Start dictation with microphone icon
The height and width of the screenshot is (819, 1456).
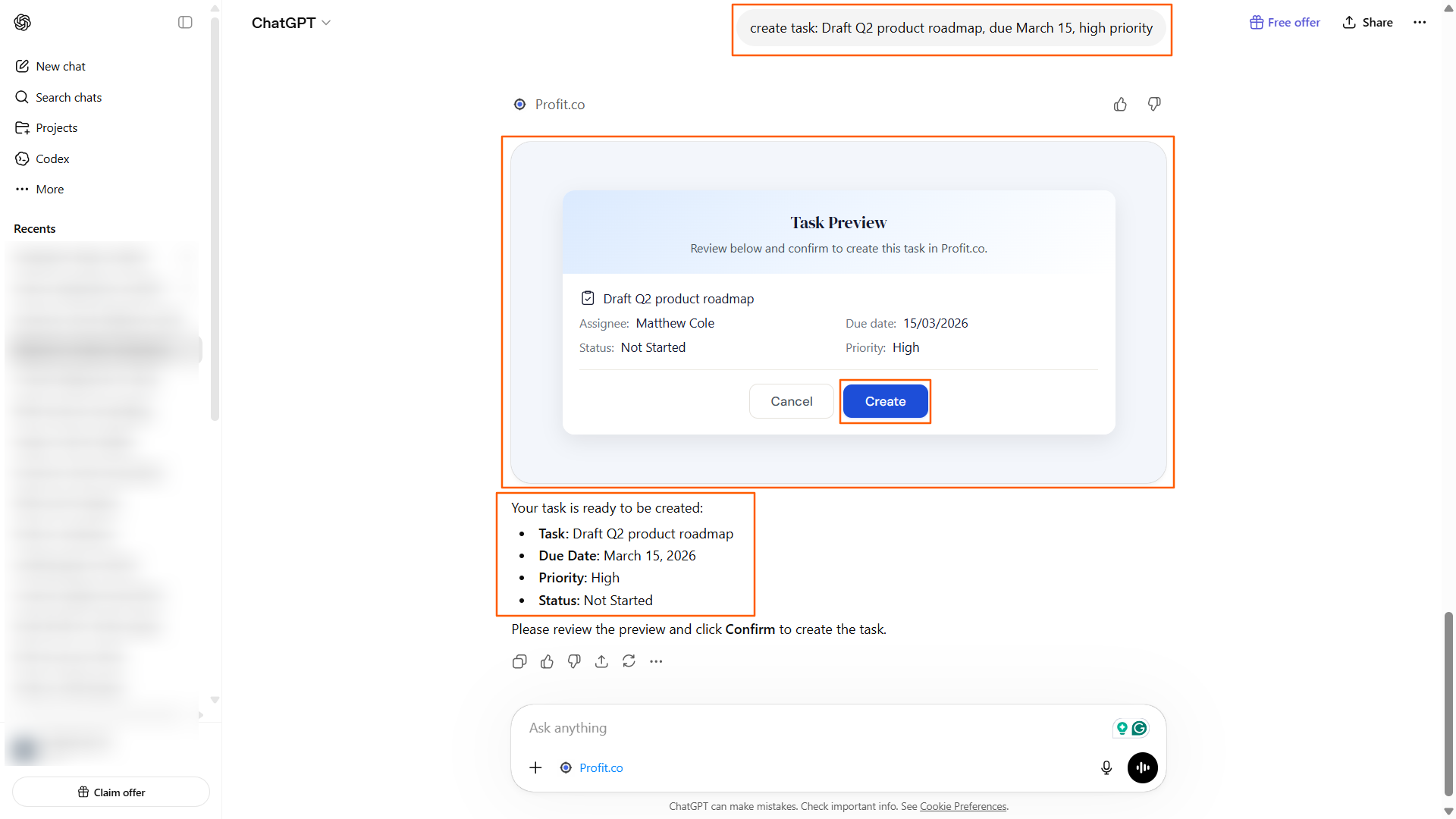click(x=1106, y=767)
